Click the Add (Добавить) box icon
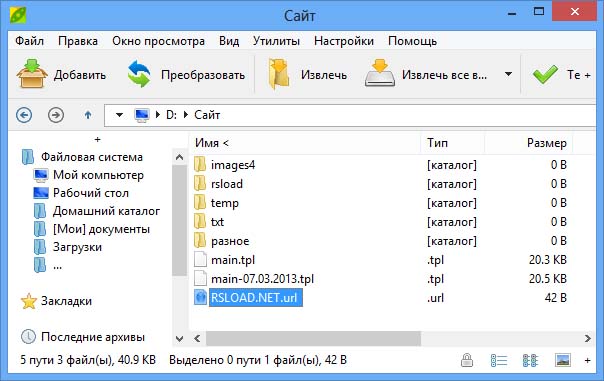Image resolution: width=604 pixels, height=381 pixels. tap(32, 74)
